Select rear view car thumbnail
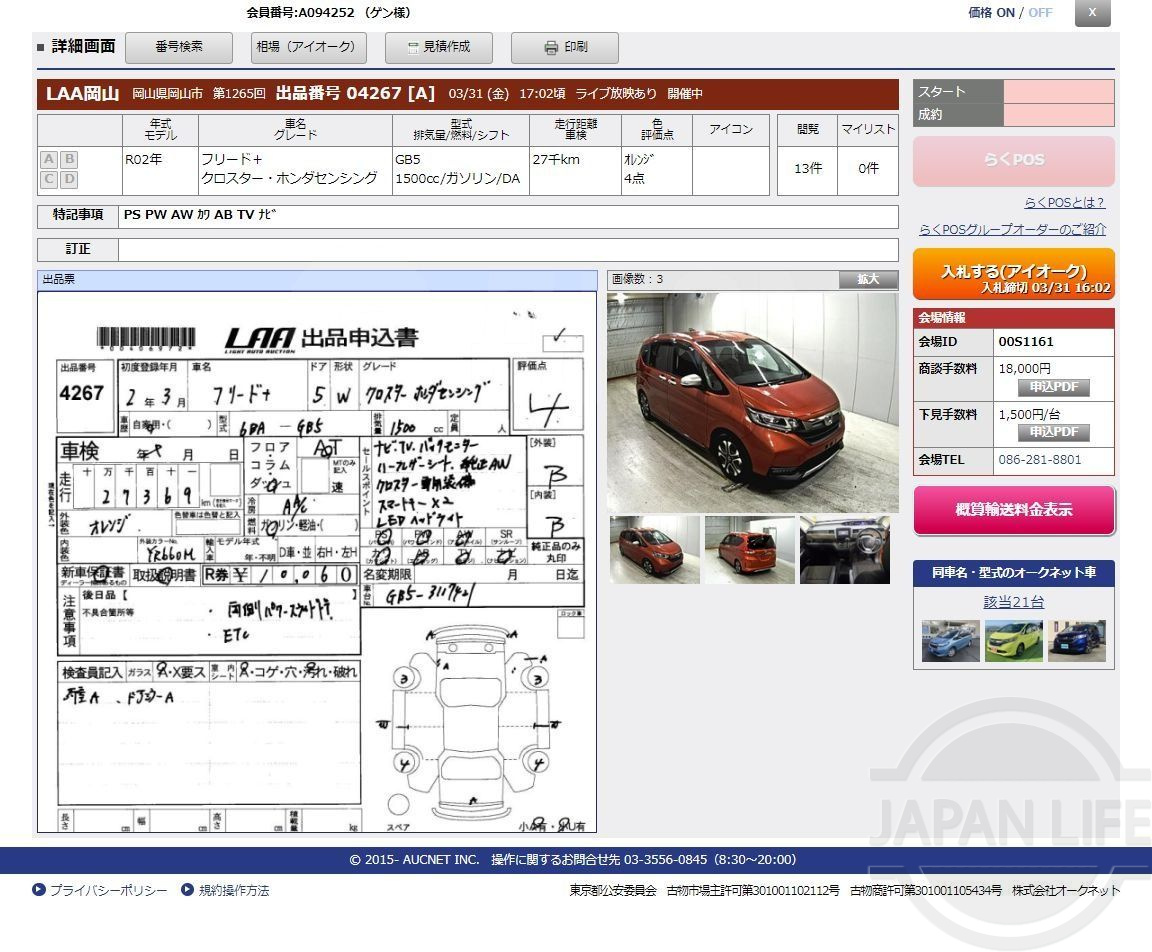This screenshot has height=952, width=1152. pos(749,550)
